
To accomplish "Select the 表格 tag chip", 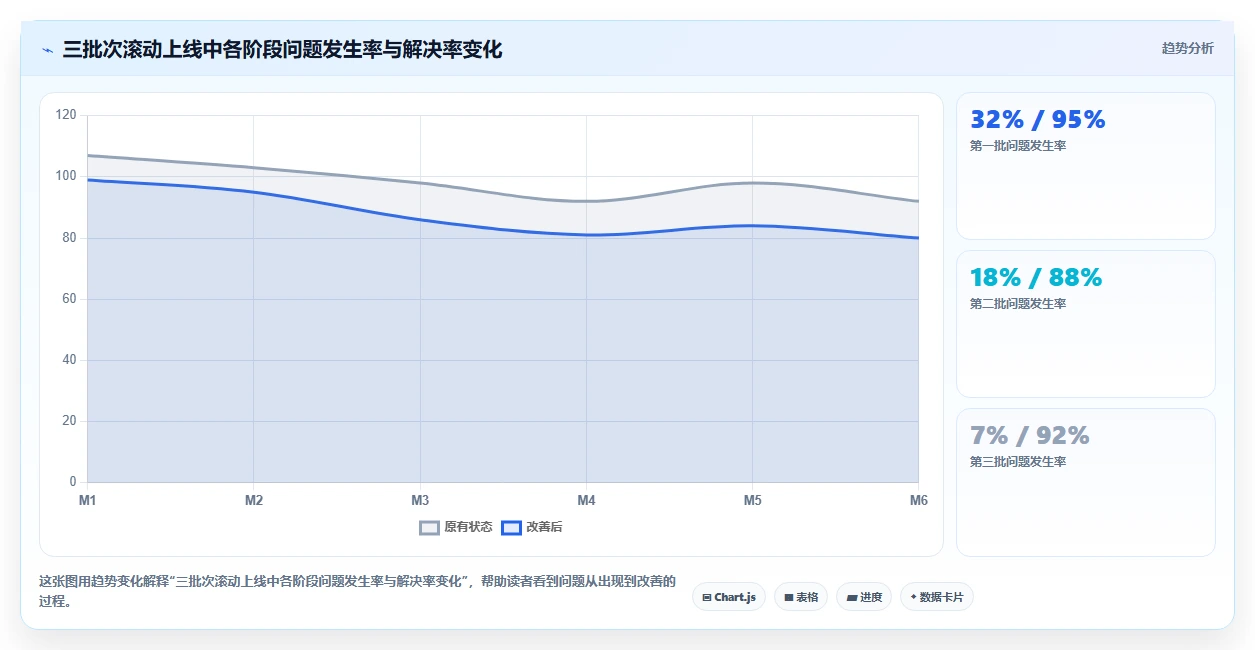I will [x=801, y=597].
